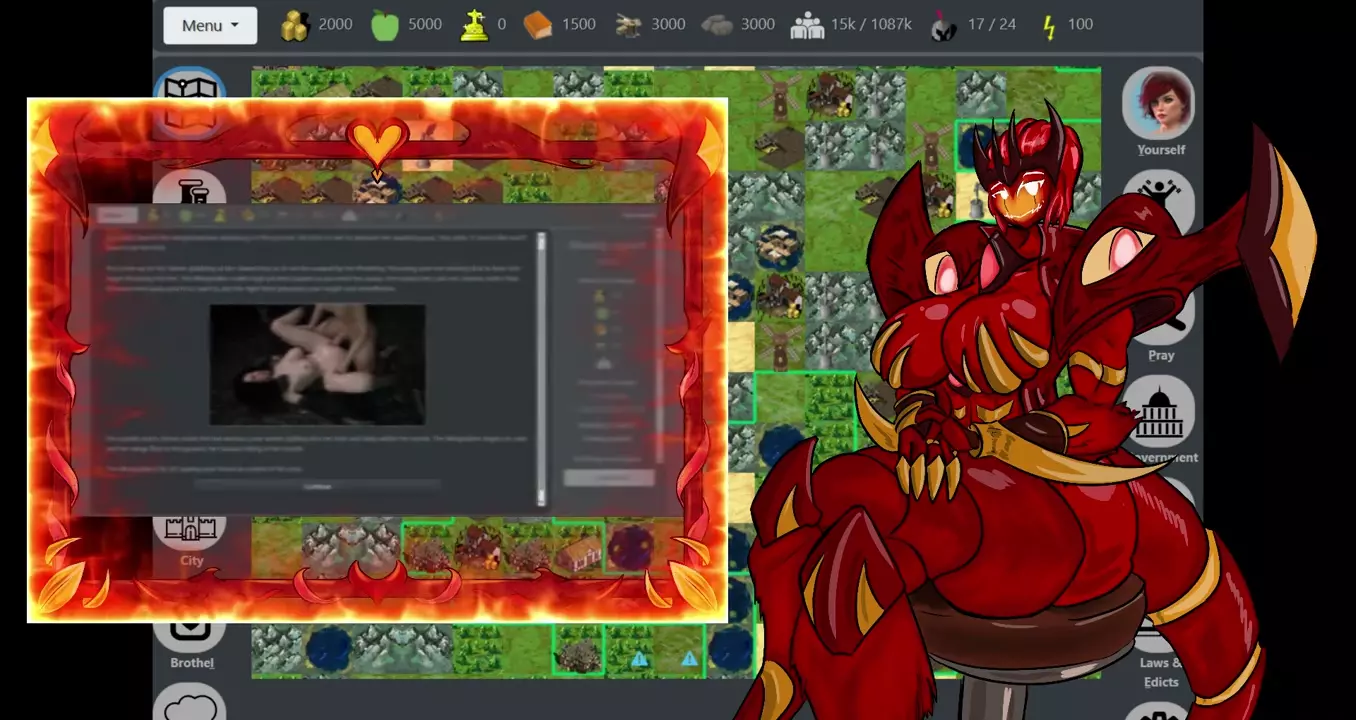
Task: Click the cloud icon at the bottom of left sidebar
Action: tap(190, 705)
